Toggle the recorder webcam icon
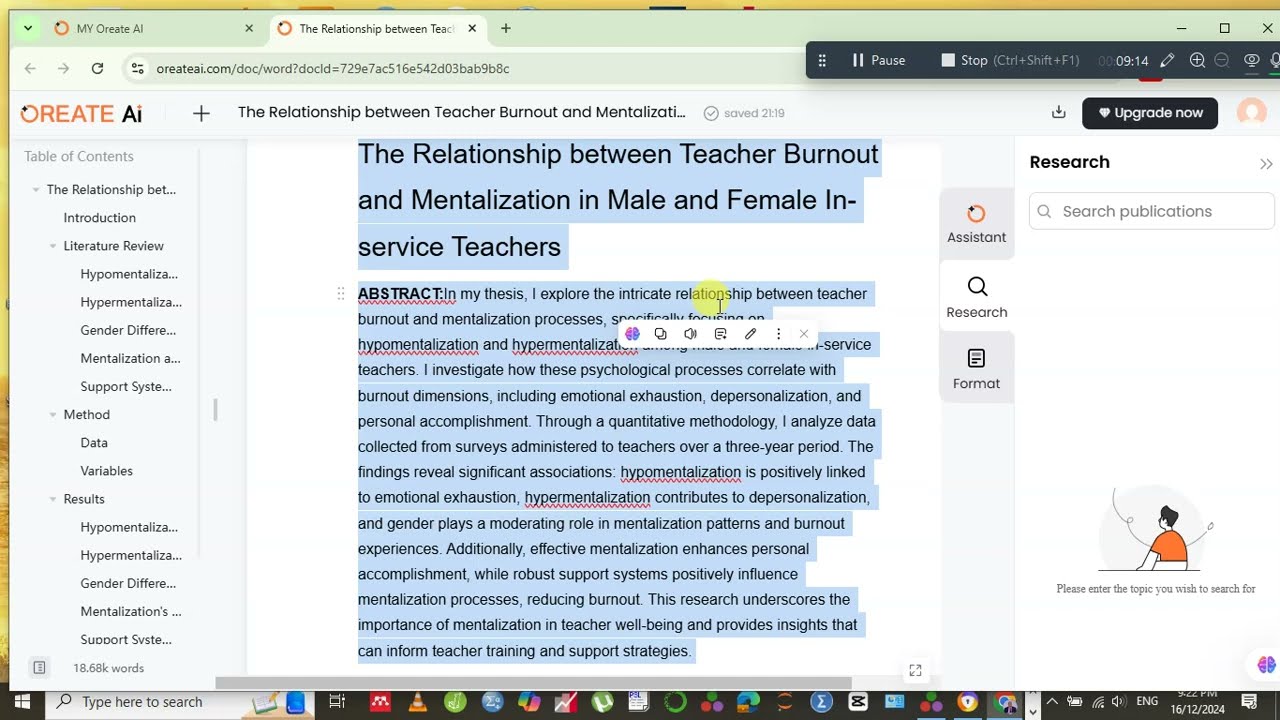The height and width of the screenshot is (720, 1280). [x=1251, y=61]
